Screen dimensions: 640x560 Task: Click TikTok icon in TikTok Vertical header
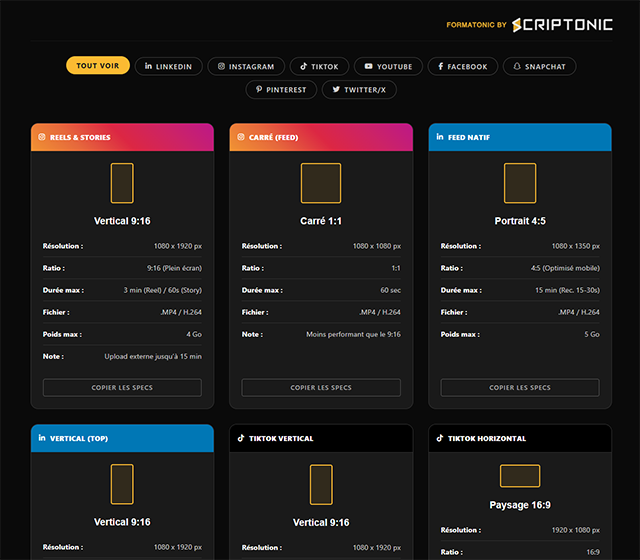coord(242,438)
